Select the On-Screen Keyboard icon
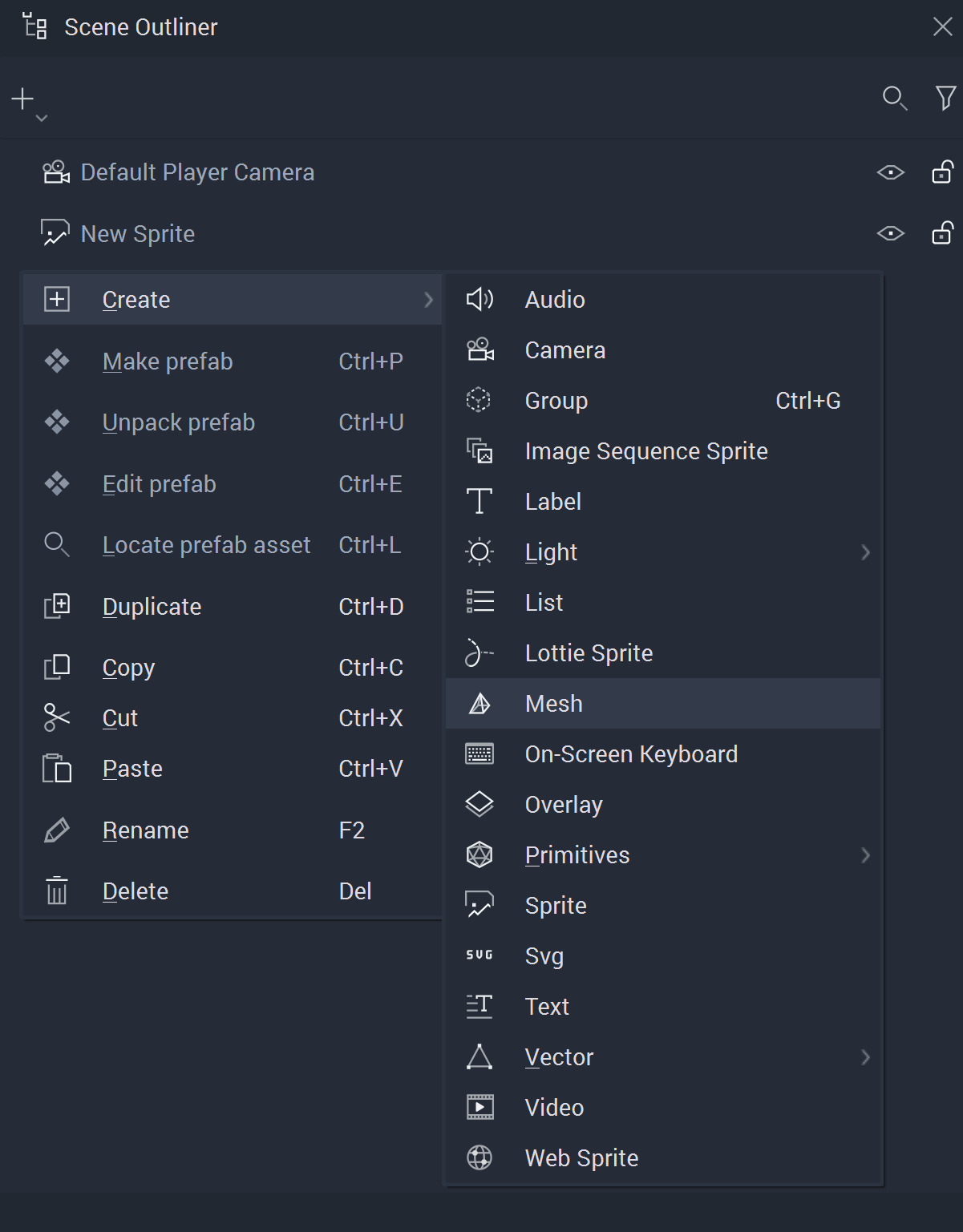This screenshot has width=963, height=1232. tap(479, 754)
